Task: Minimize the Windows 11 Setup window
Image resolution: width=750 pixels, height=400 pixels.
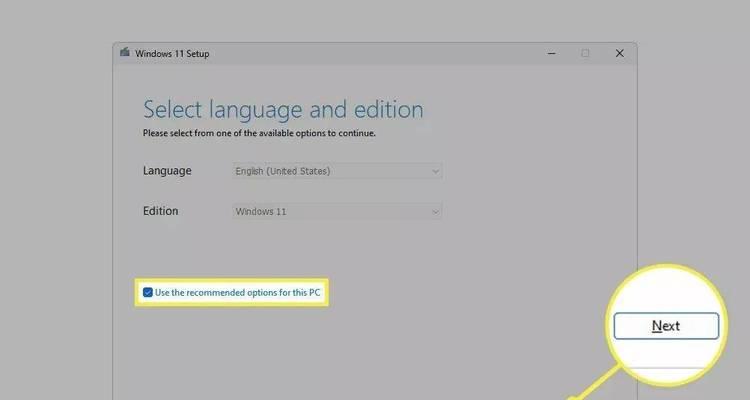Action: point(551,53)
